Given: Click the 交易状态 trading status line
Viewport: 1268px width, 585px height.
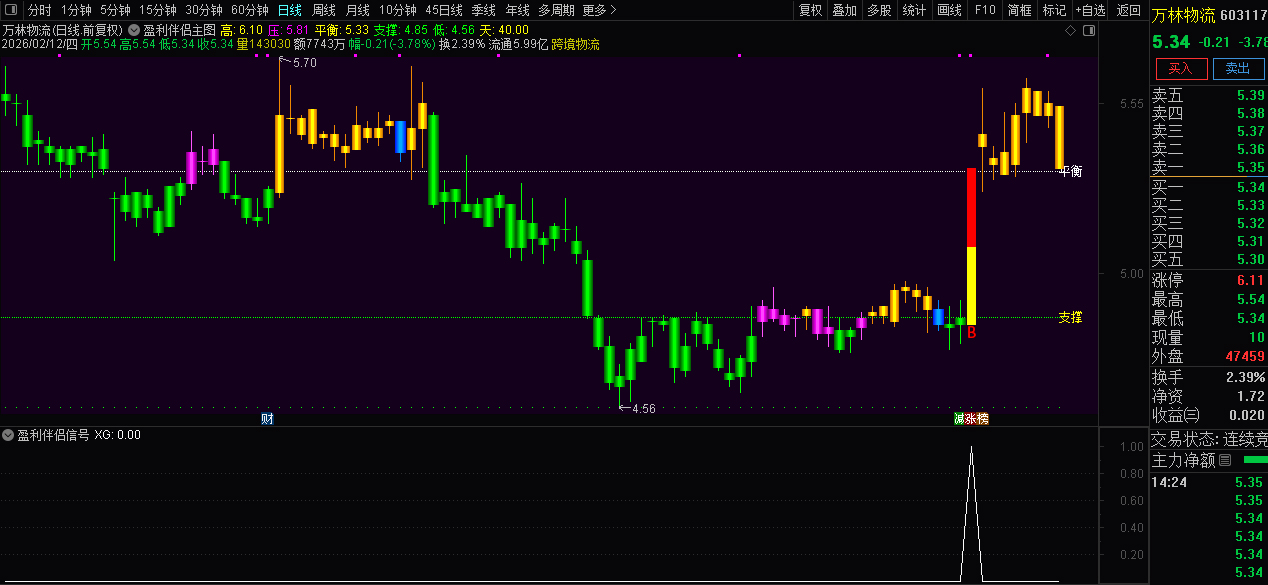Looking at the screenshot, I should pyautogui.click(x=1208, y=439).
